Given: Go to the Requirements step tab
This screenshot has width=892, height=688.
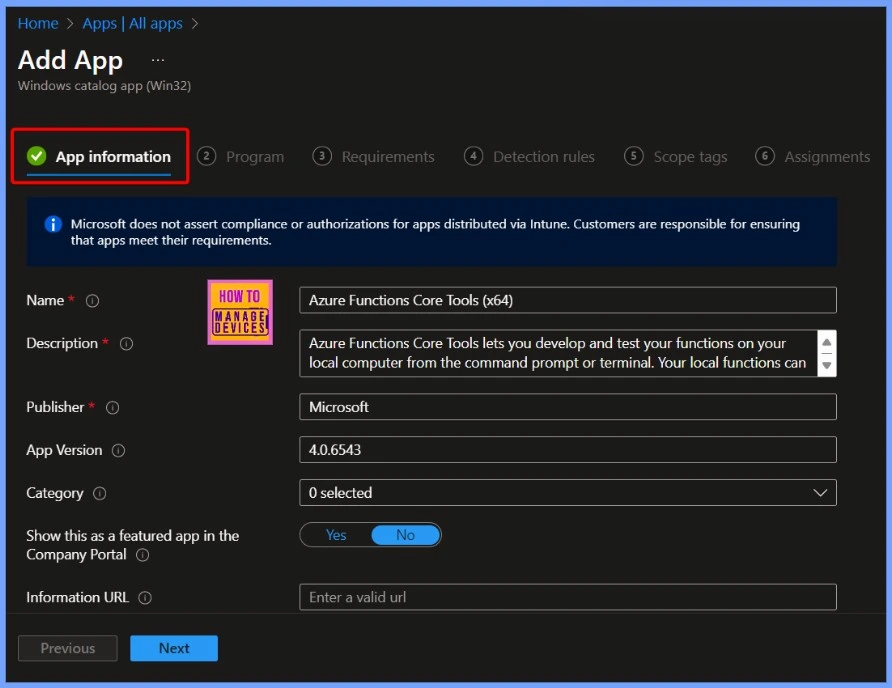Looking at the screenshot, I should (x=374, y=156).
